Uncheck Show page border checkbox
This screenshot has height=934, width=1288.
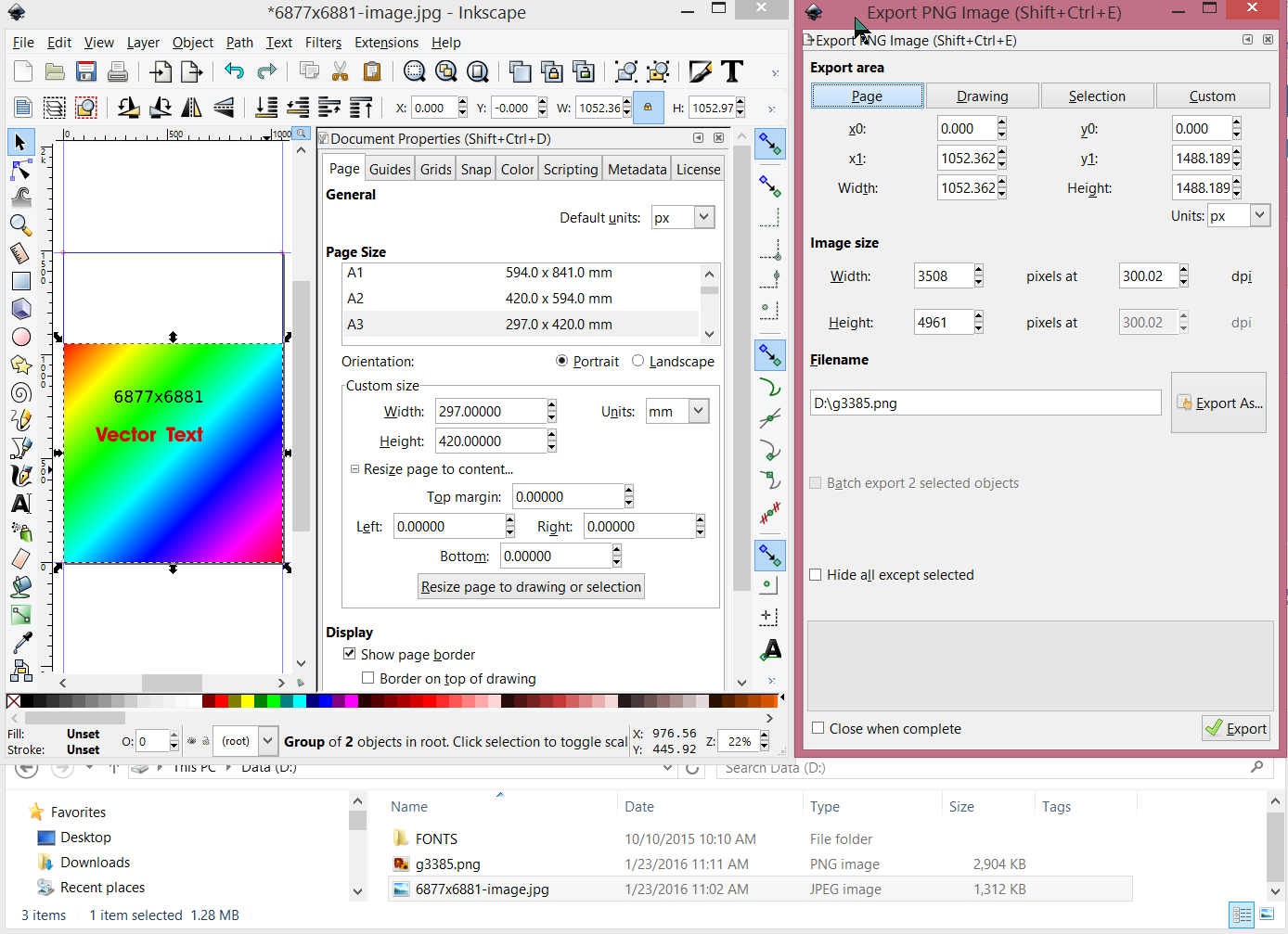click(x=350, y=654)
